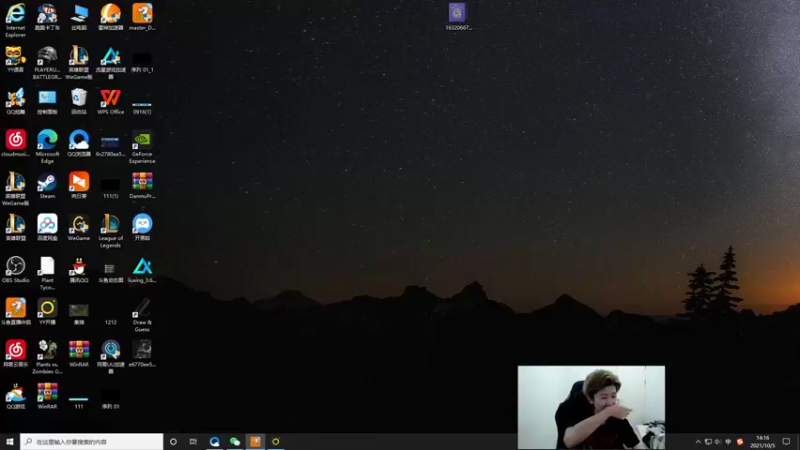
Task: Open QQ浏览器 desktop shortcut
Action: pos(79,143)
